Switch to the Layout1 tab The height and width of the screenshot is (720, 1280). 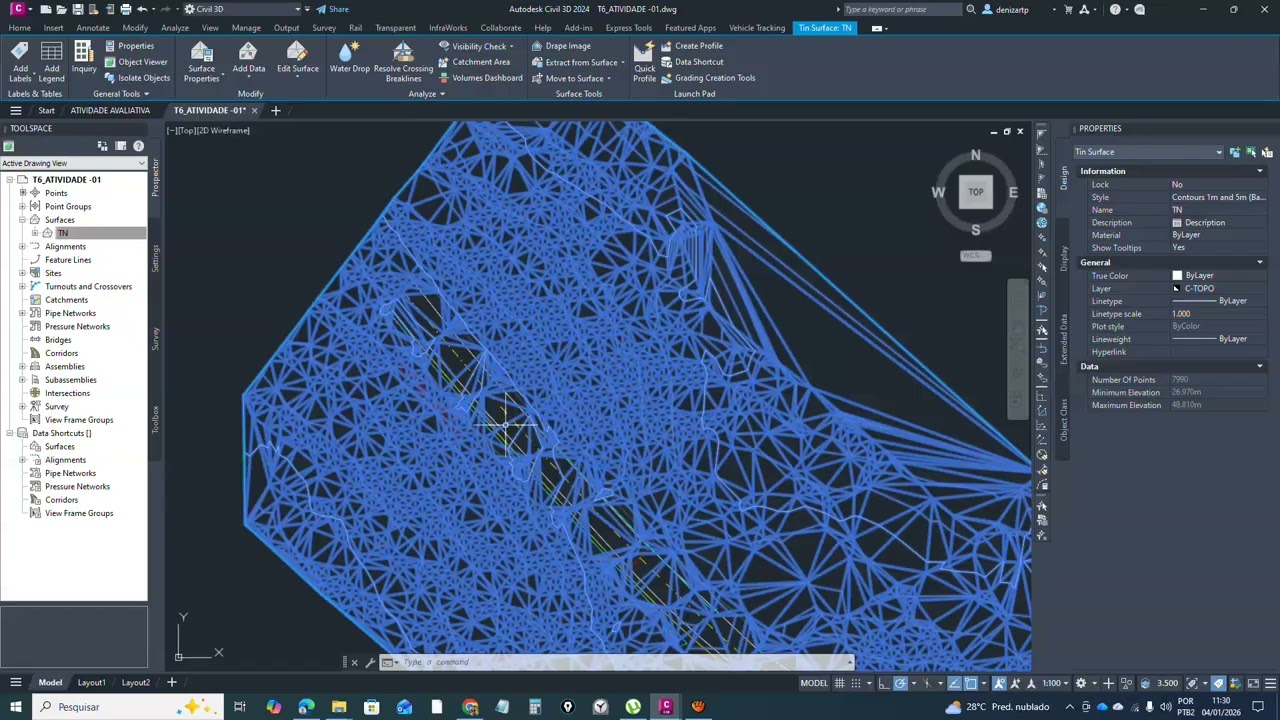coord(91,683)
